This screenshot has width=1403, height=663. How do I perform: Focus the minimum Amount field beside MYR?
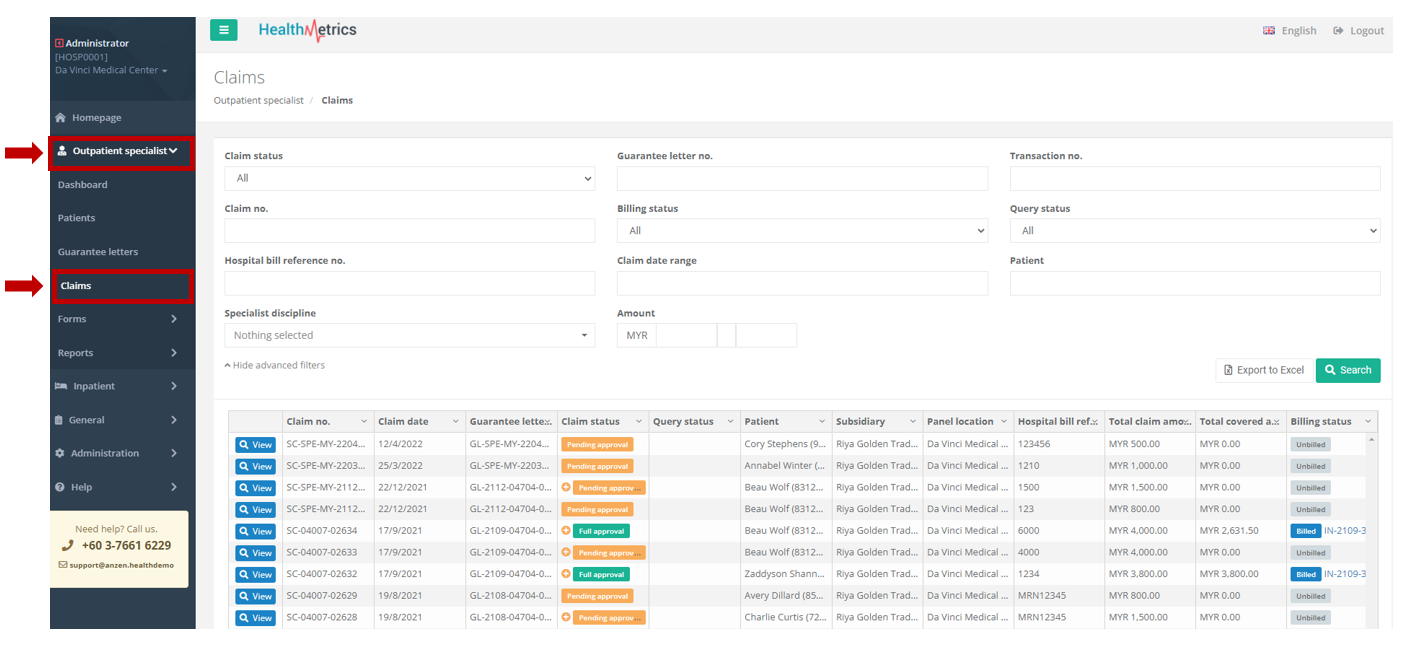tap(686, 335)
